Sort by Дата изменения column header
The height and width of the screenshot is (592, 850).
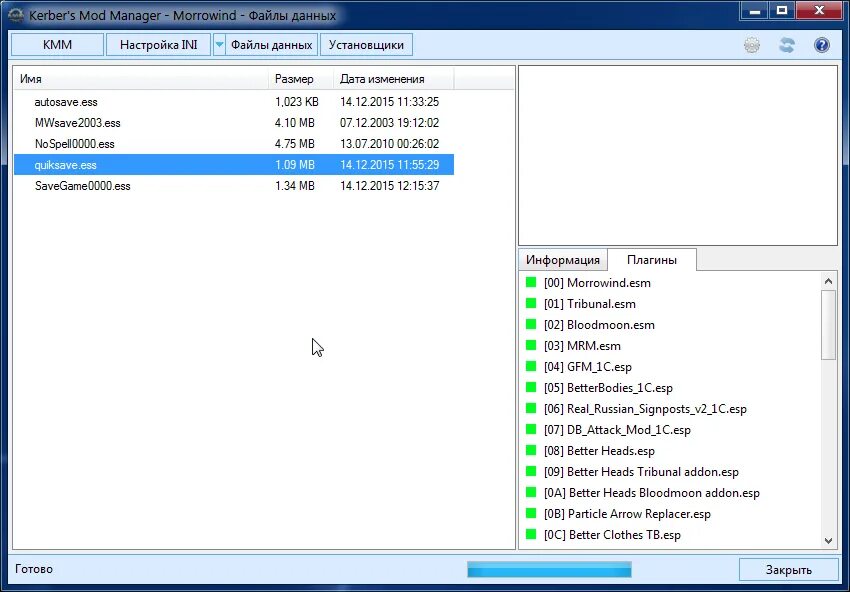[394, 79]
